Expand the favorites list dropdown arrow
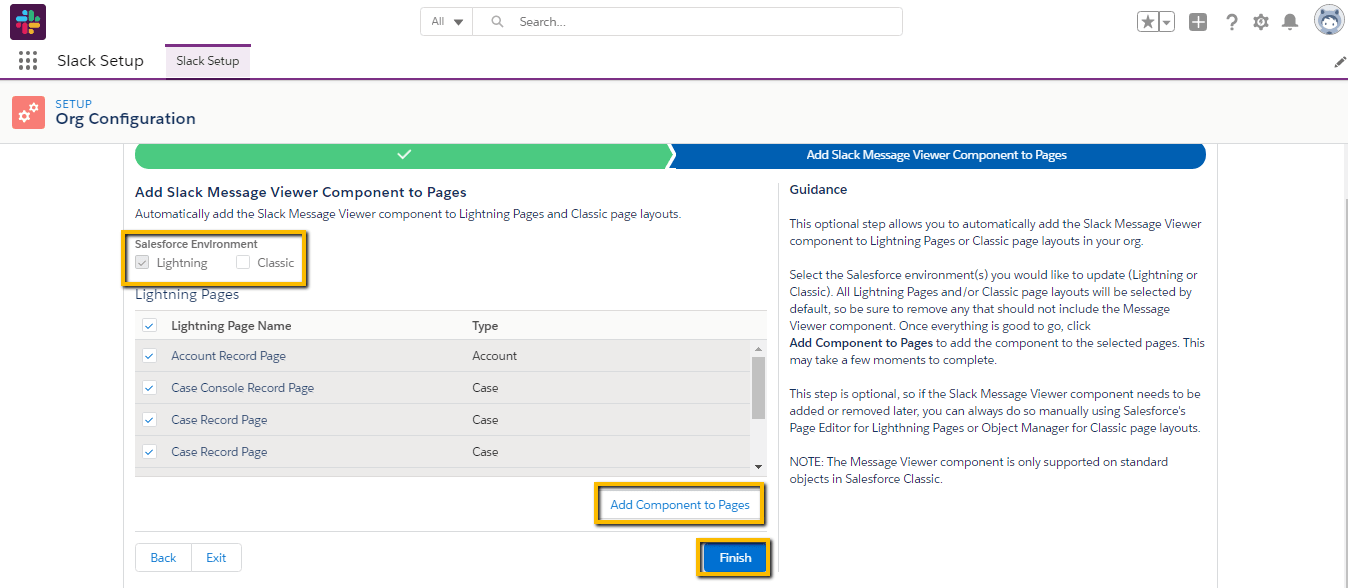Image resolution: width=1348 pixels, height=588 pixels. coord(1167,22)
